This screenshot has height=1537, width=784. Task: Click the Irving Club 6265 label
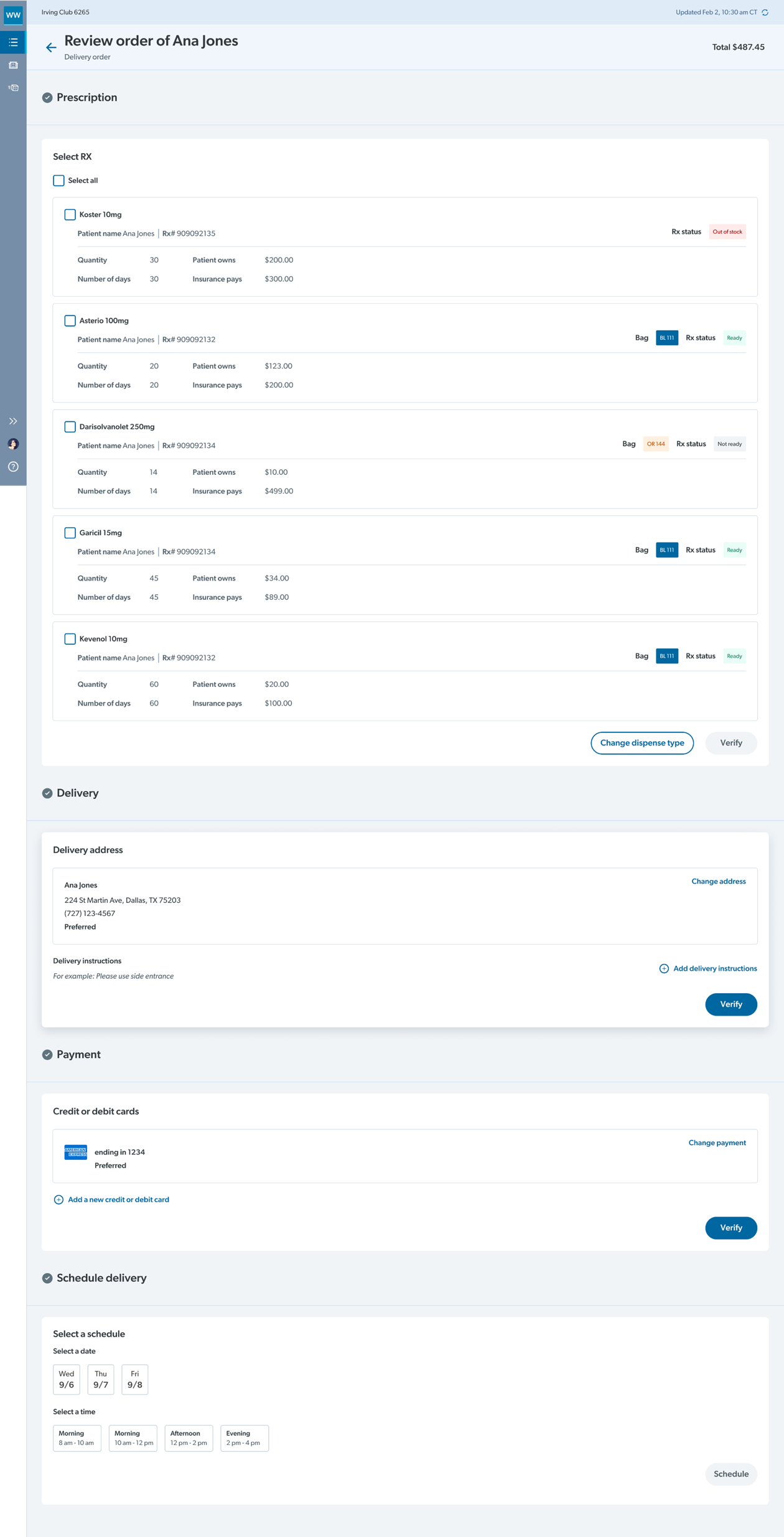coord(65,12)
